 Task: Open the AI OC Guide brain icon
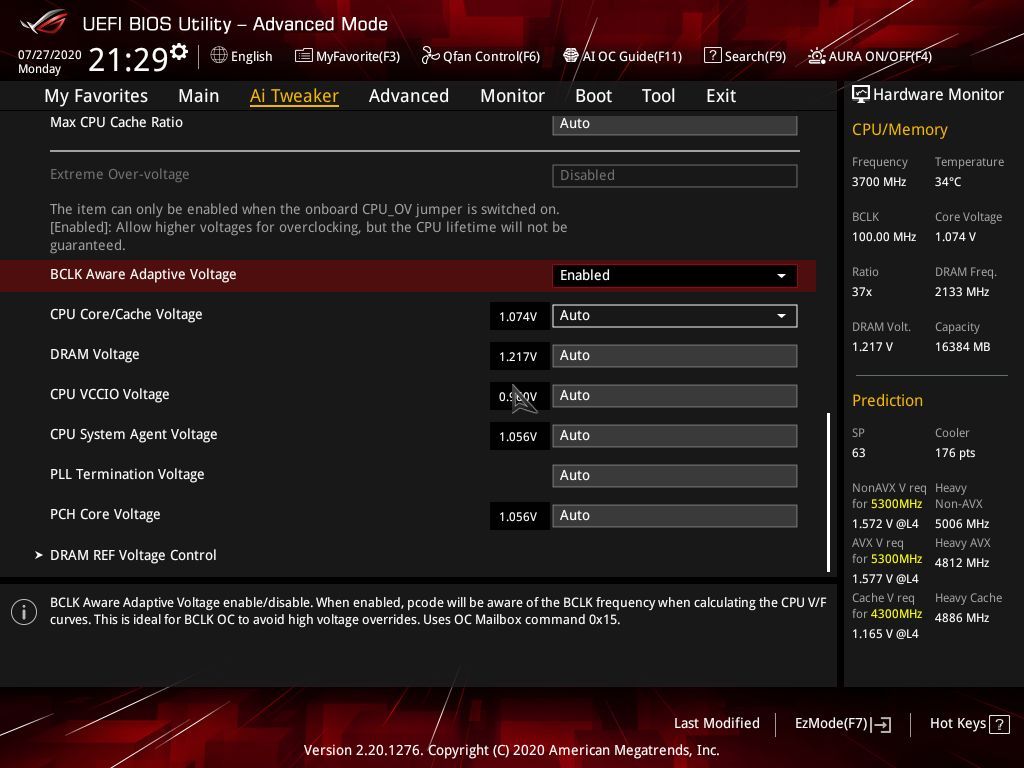click(571, 56)
